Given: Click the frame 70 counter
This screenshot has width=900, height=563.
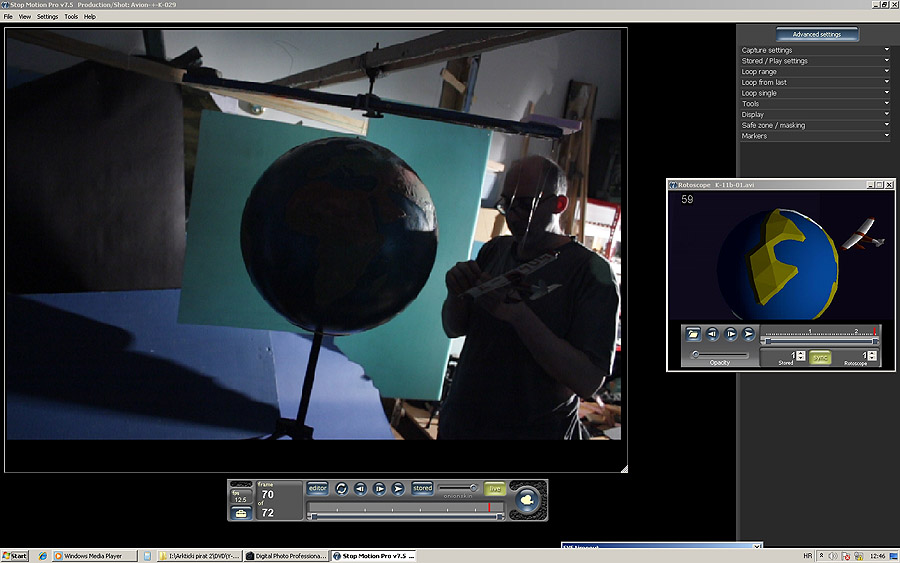Looking at the screenshot, I should click(x=267, y=494).
